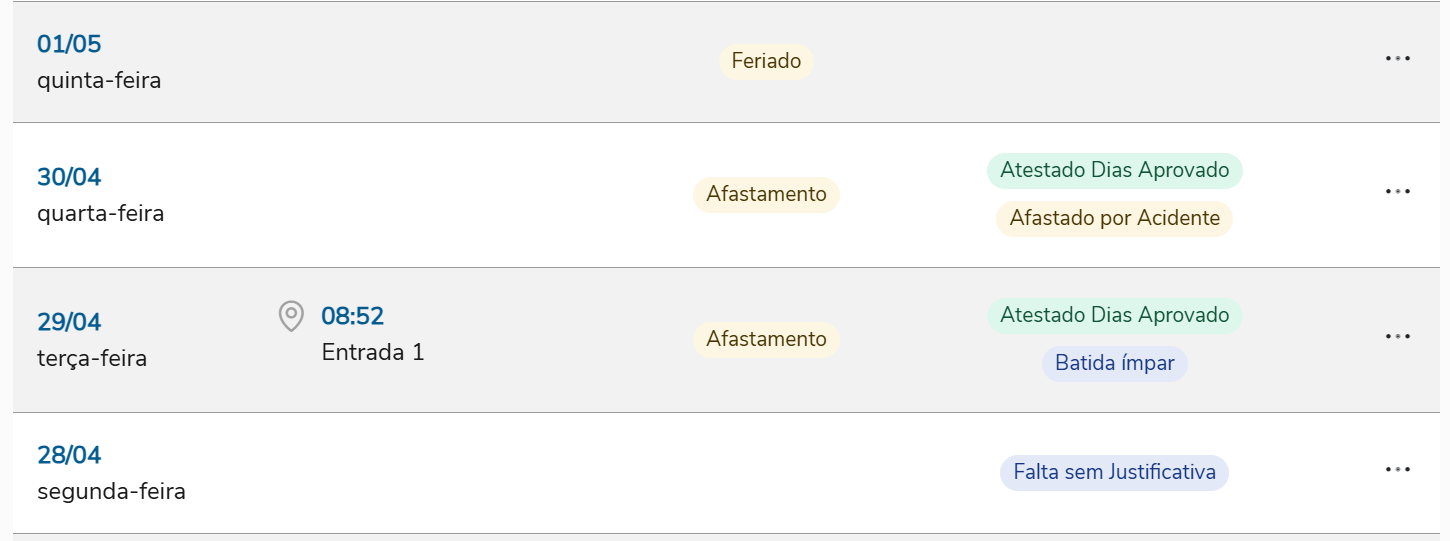The image size is (1450, 541).
Task: Click the Entrada 1 label
Action: click(373, 352)
